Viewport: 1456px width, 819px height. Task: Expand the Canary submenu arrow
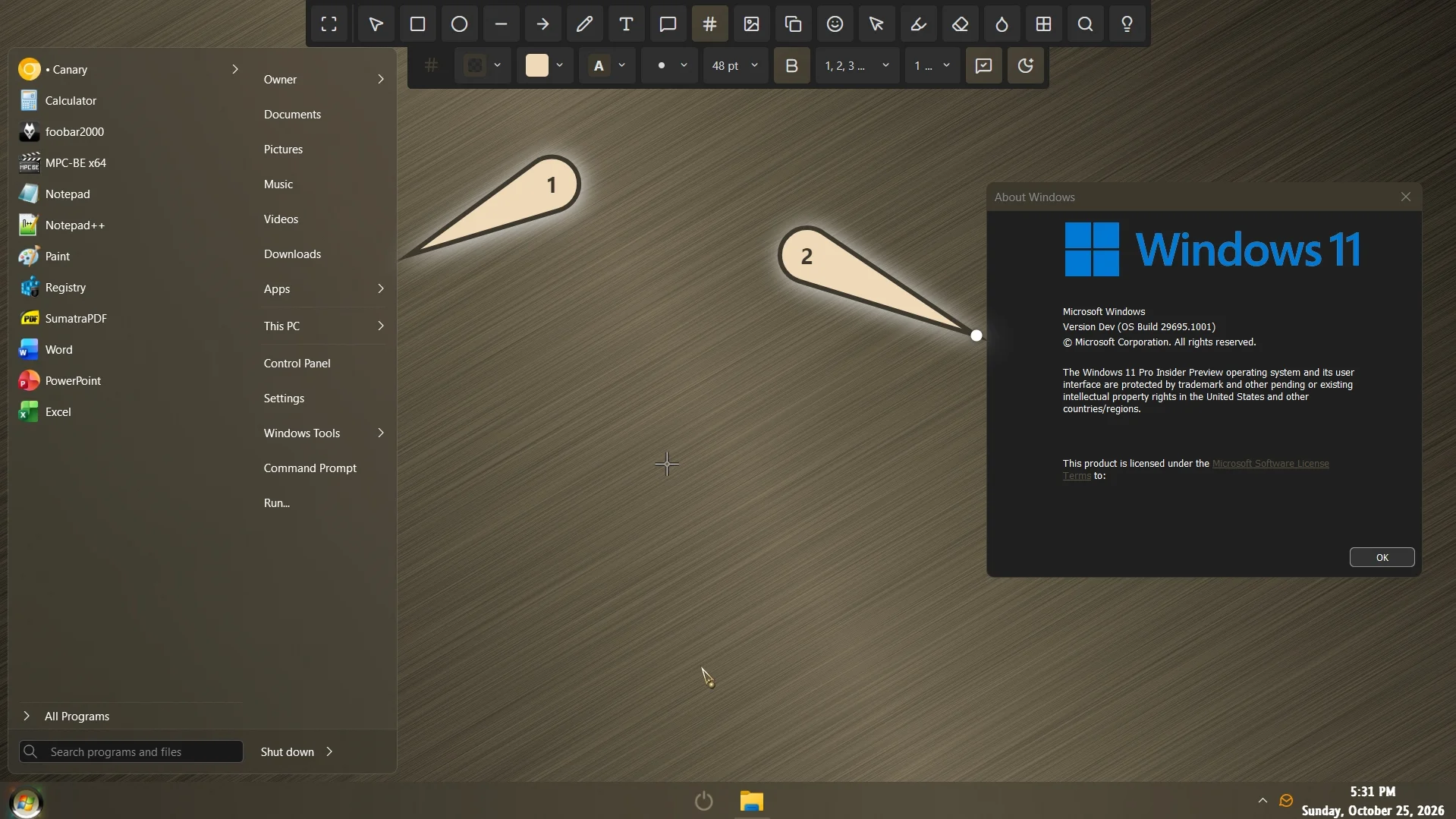click(234, 69)
